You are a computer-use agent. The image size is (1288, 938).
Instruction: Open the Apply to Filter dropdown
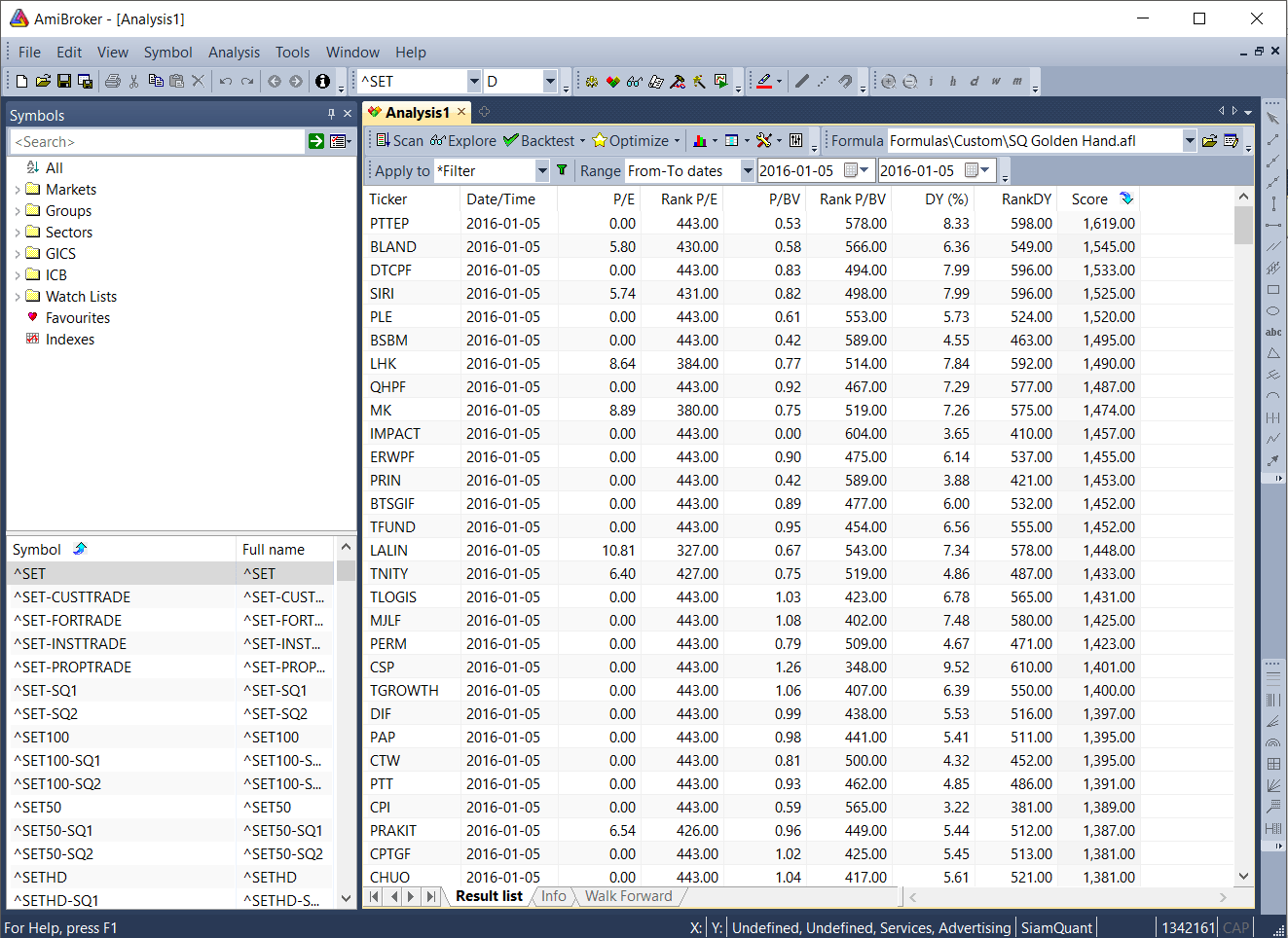pyautogui.click(x=542, y=171)
